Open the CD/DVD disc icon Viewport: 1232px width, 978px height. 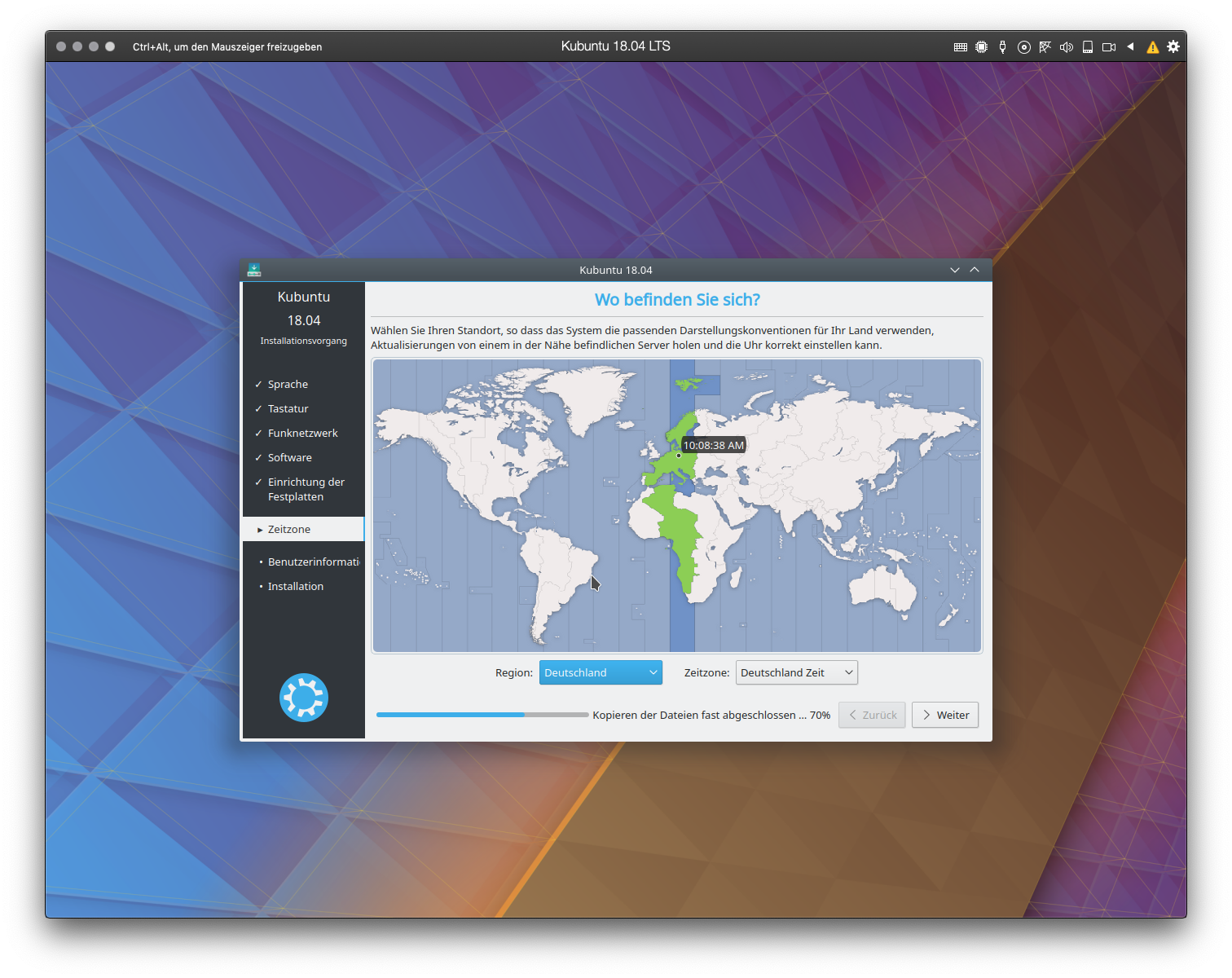point(1024,47)
